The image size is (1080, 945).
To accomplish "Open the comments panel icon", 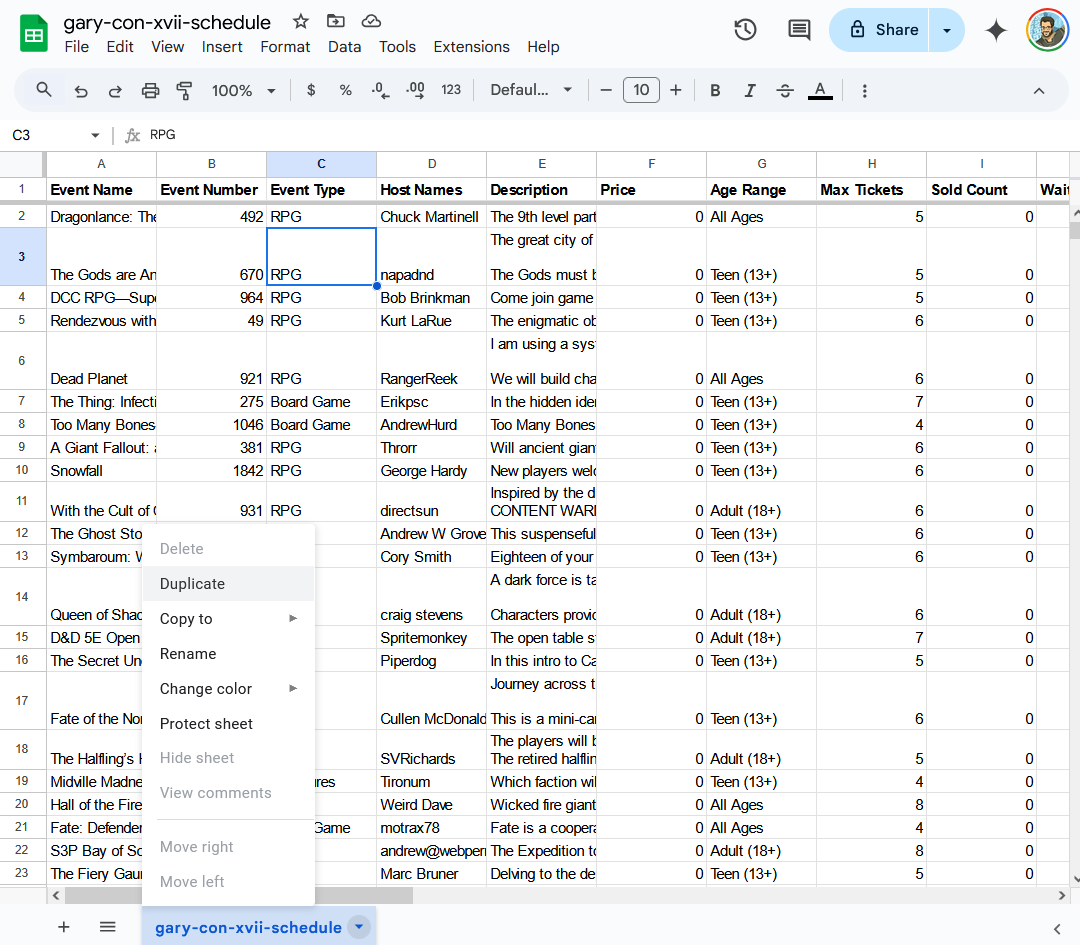I will tap(799, 30).
